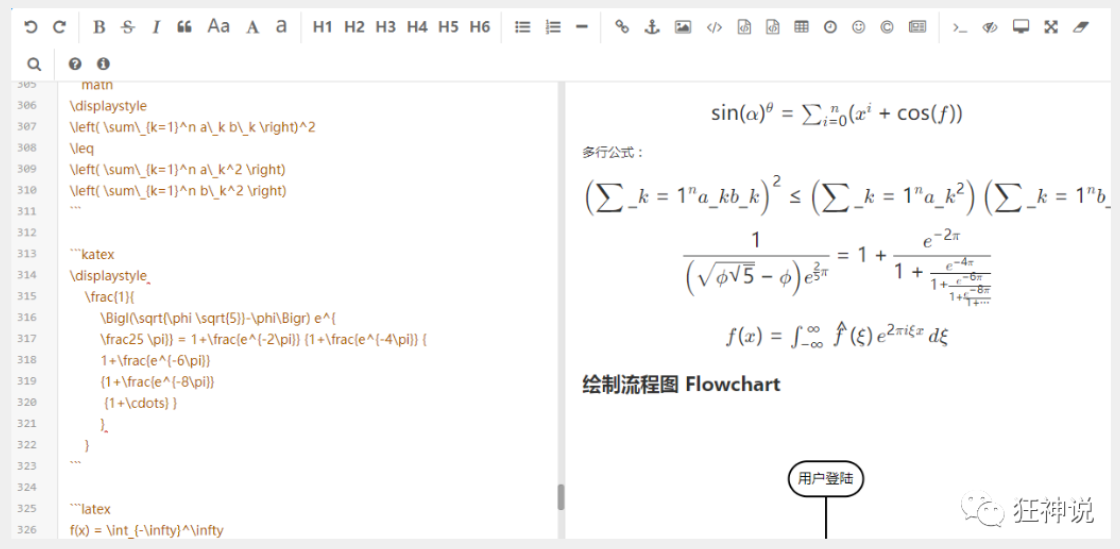Toggle bold formatting
Viewport: 1120px width, 549px height.
tap(99, 27)
